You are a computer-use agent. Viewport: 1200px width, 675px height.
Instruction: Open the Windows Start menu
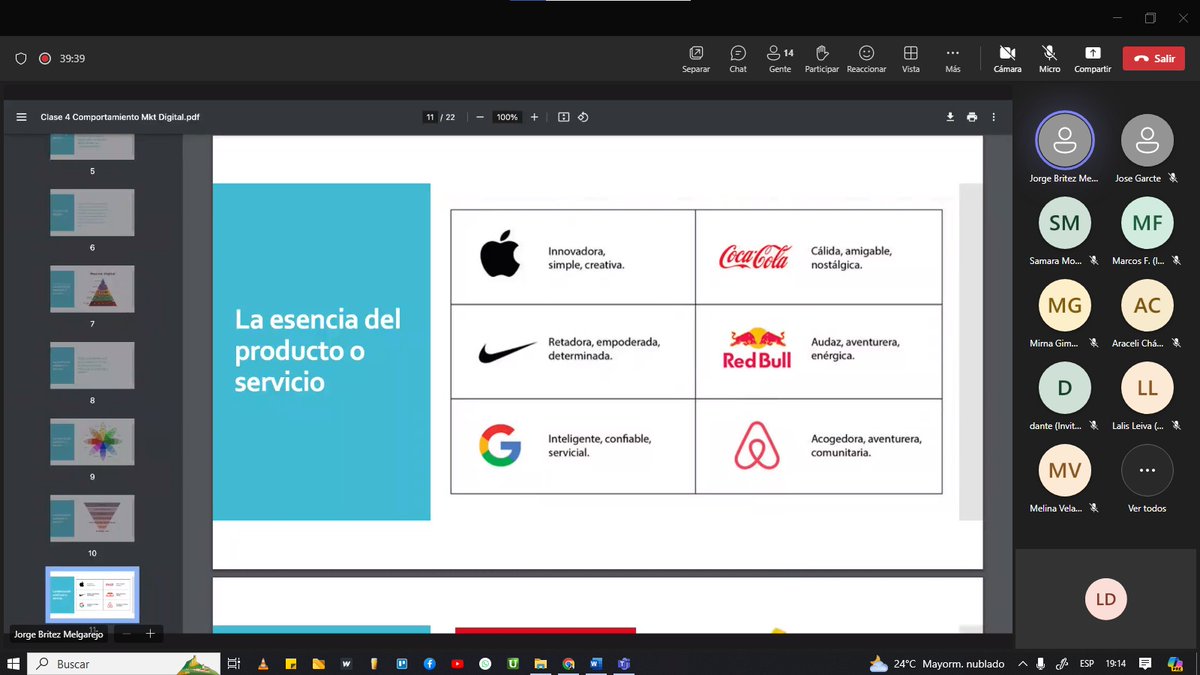click(14, 664)
